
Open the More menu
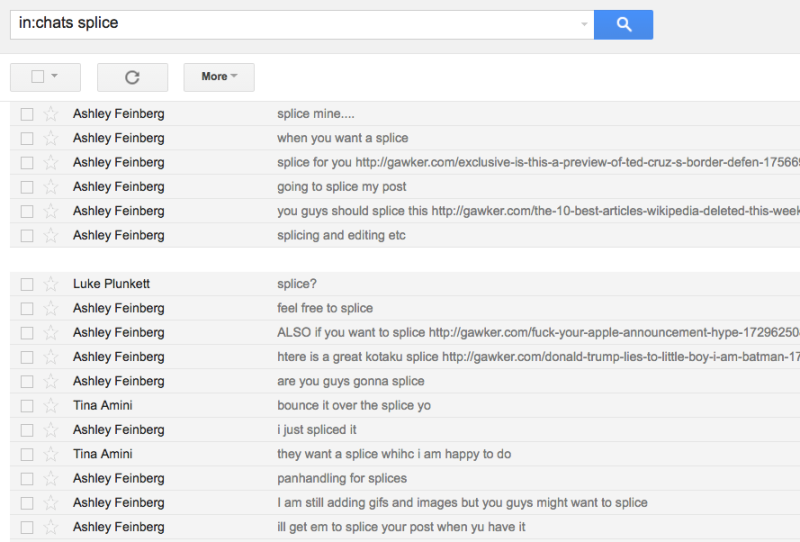(219, 77)
